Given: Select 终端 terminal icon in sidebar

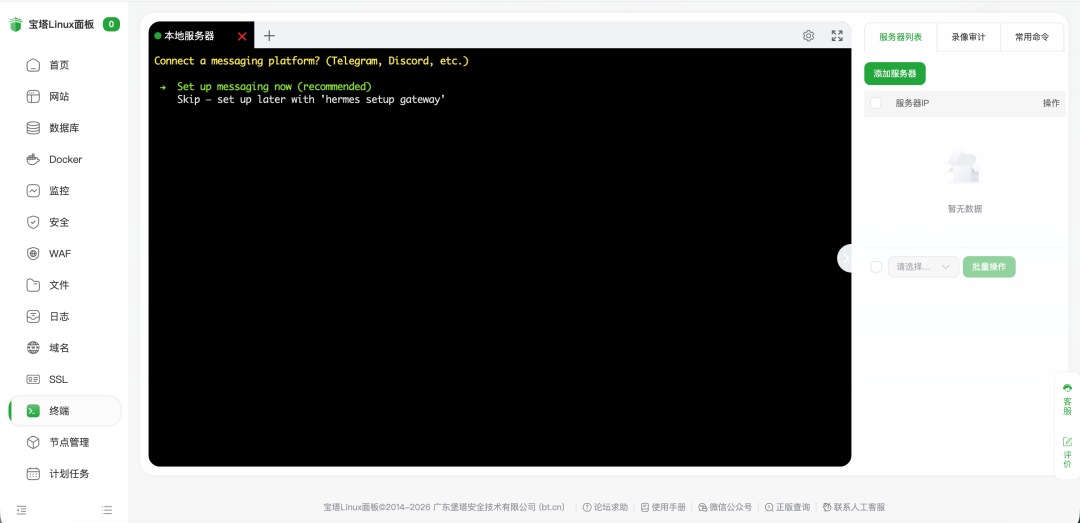Looking at the screenshot, I should 33,411.
